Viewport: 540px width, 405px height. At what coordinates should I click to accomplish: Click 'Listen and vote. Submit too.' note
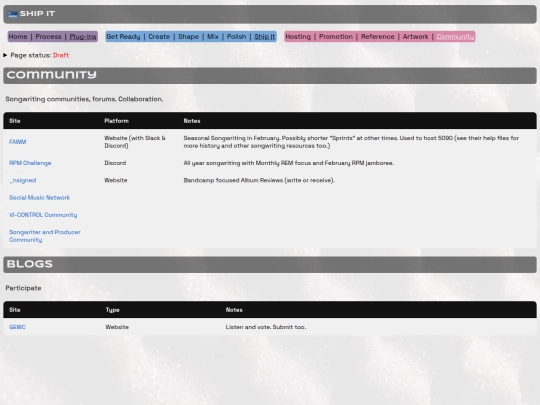(x=266, y=327)
